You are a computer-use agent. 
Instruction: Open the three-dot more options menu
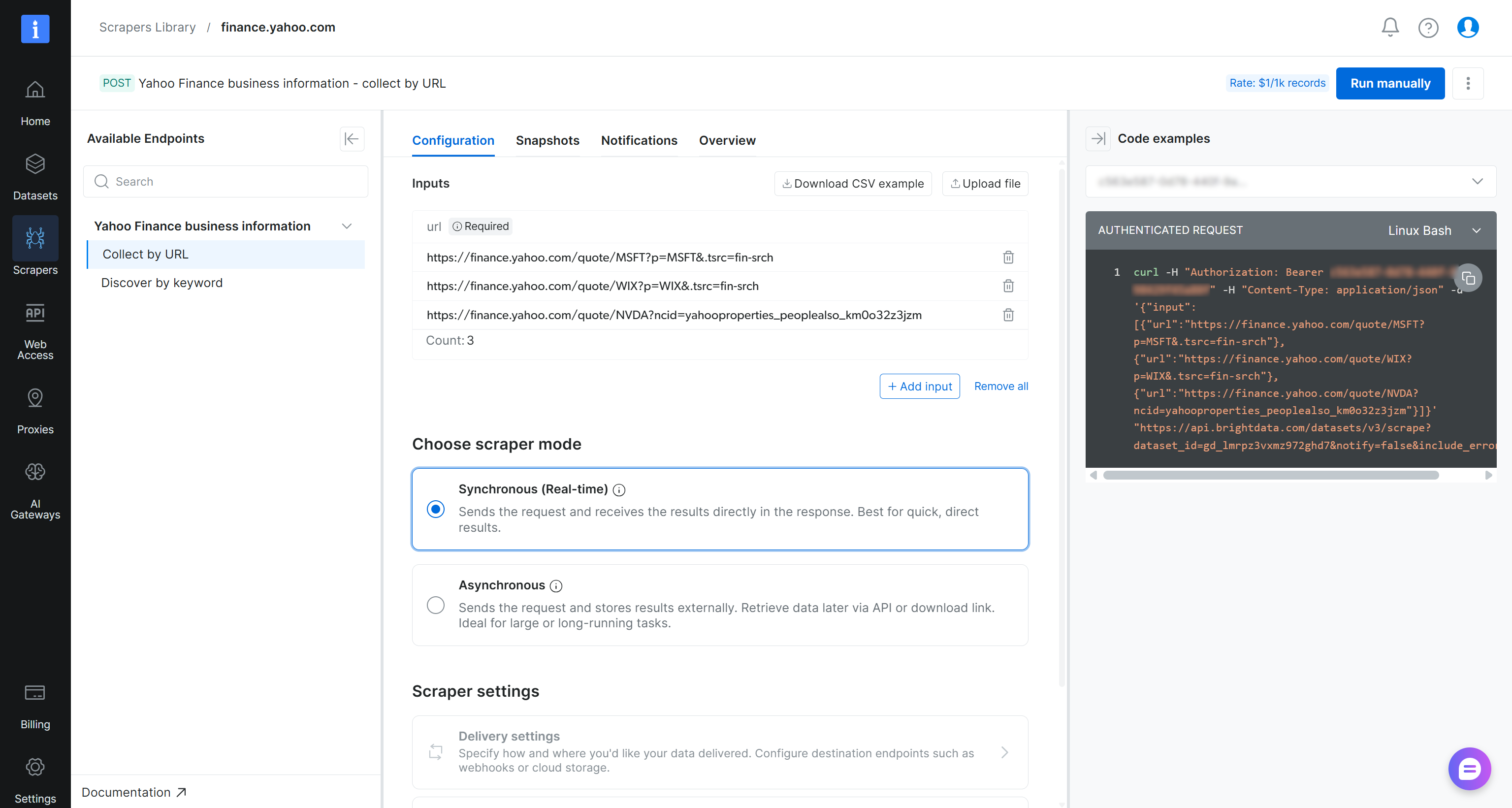[1468, 83]
